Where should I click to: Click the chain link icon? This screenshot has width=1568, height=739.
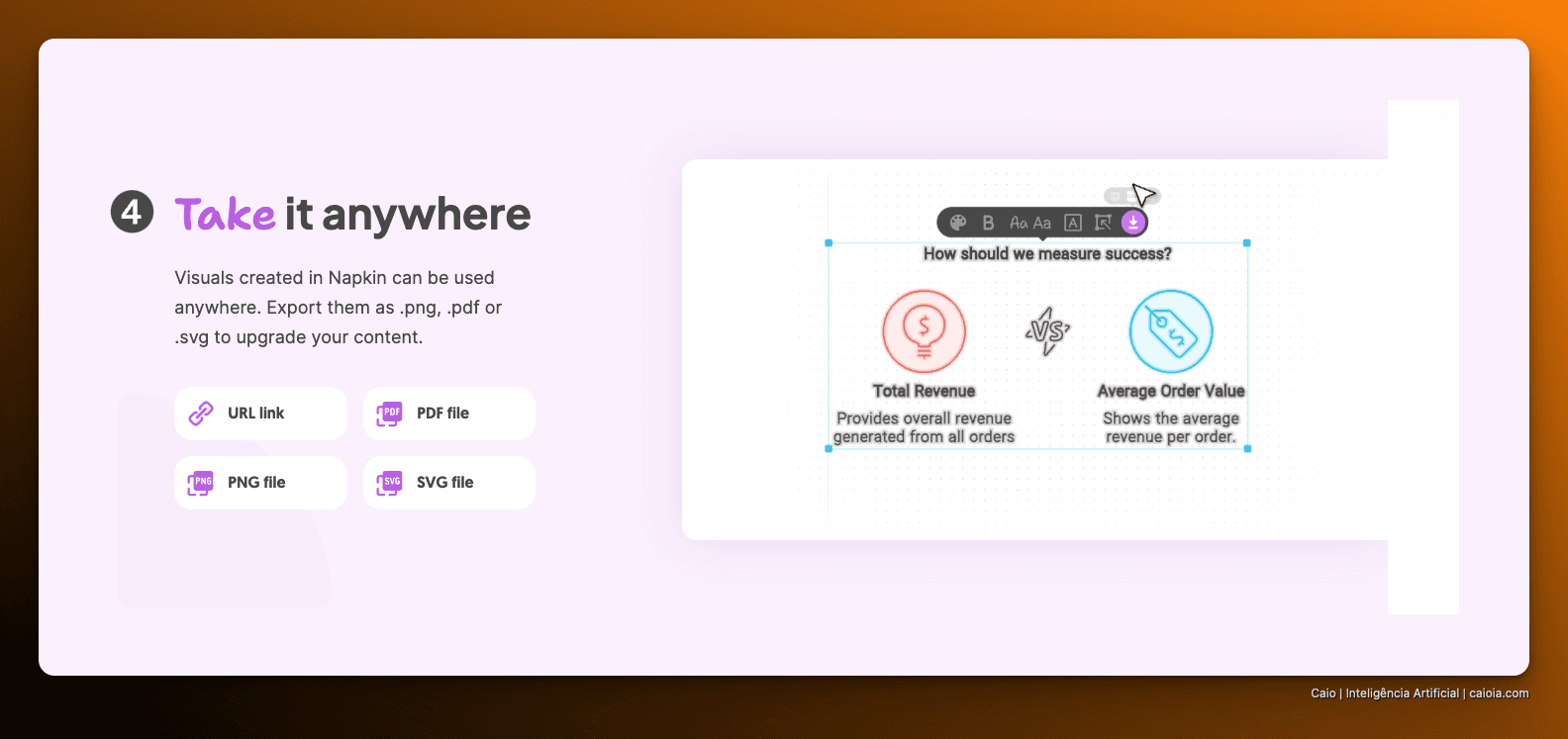(x=201, y=414)
